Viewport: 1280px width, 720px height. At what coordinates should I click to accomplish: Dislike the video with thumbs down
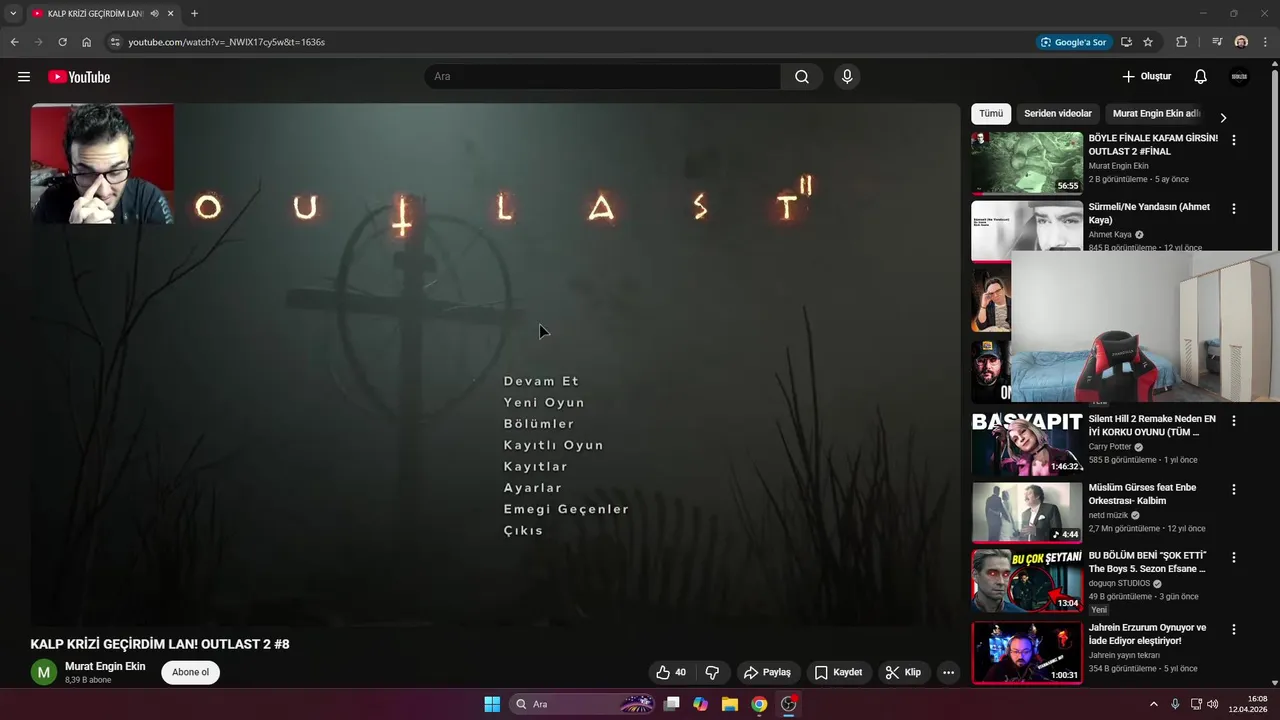[x=713, y=672]
